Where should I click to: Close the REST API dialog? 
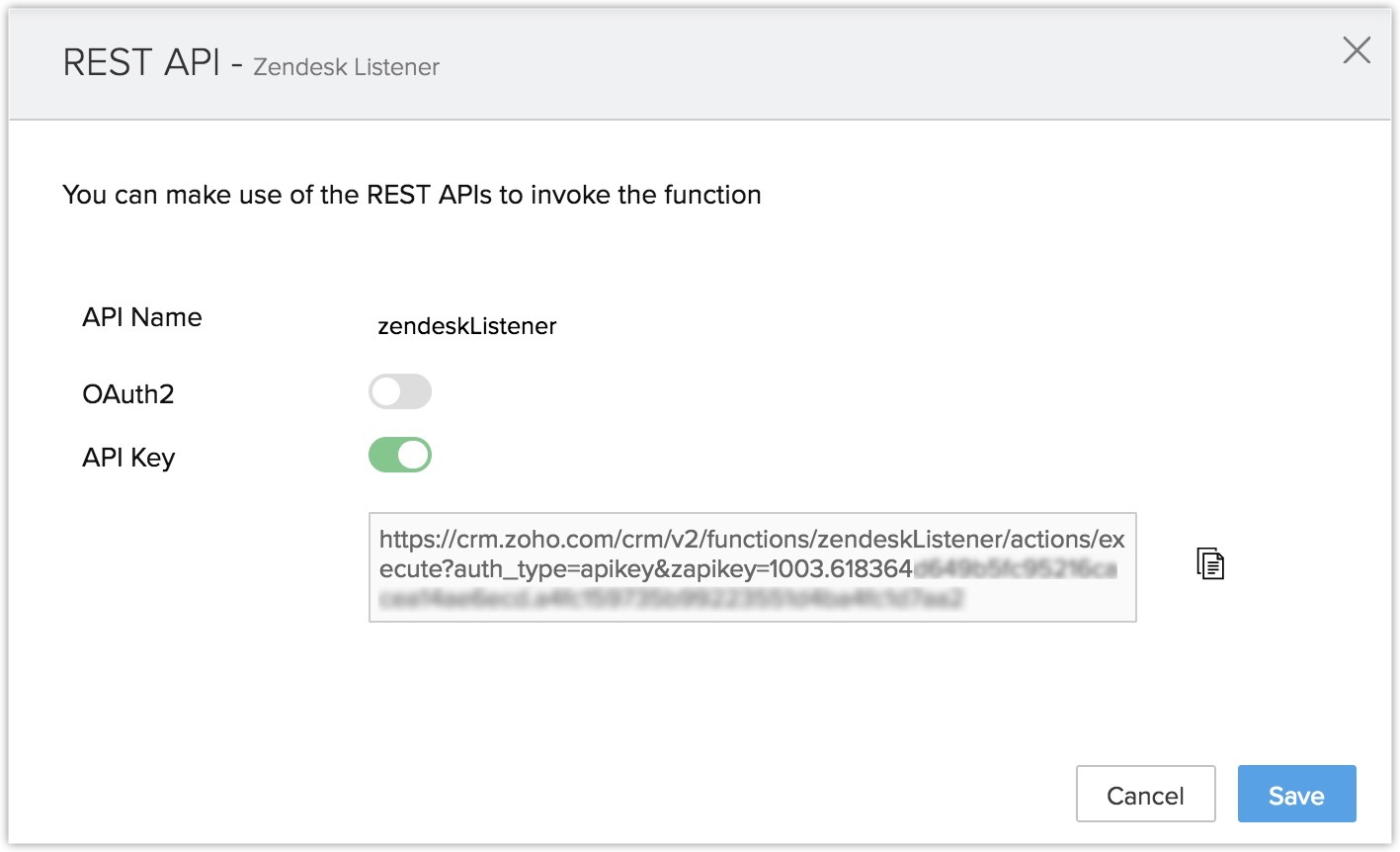click(1357, 50)
